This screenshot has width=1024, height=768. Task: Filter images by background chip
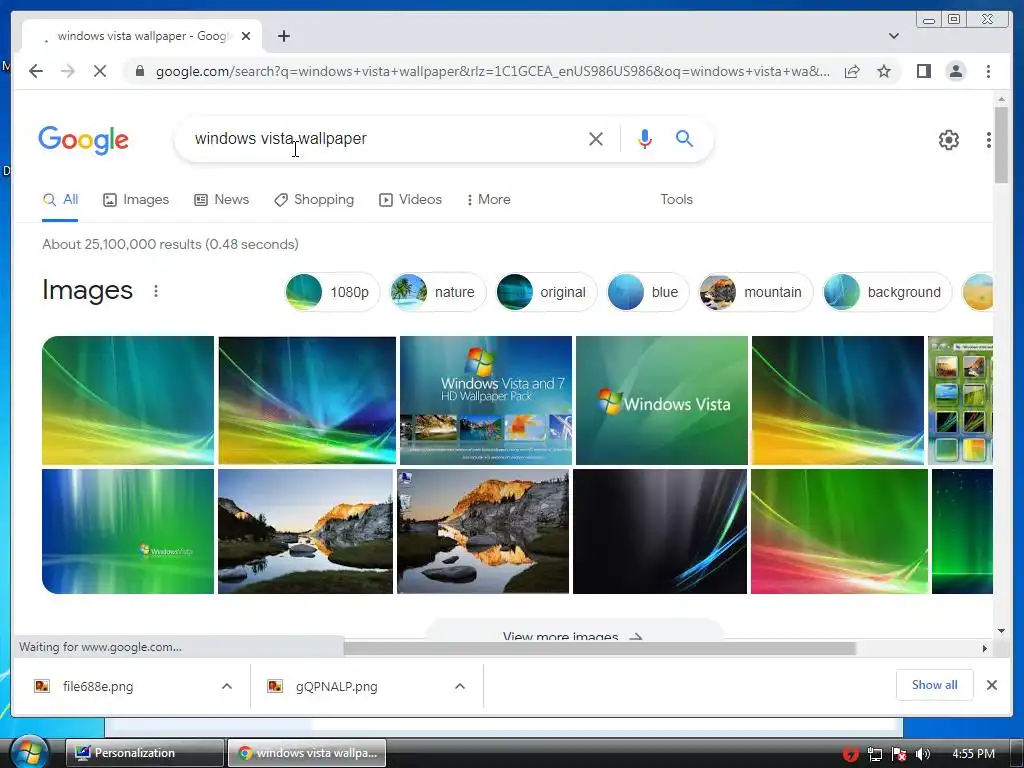887,292
